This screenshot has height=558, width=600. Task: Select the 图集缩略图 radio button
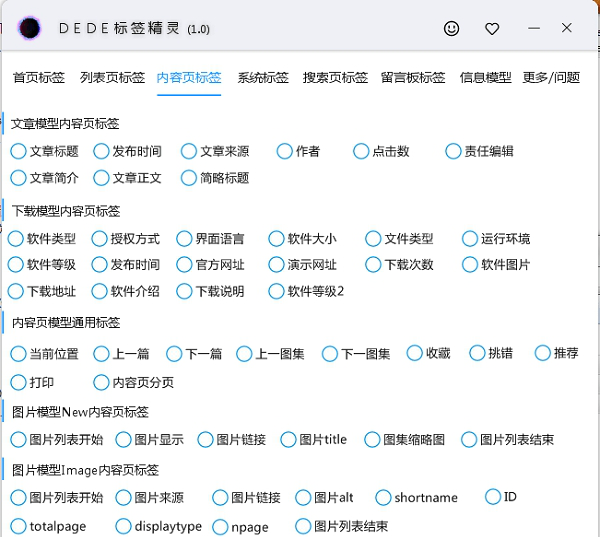[372, 440]
